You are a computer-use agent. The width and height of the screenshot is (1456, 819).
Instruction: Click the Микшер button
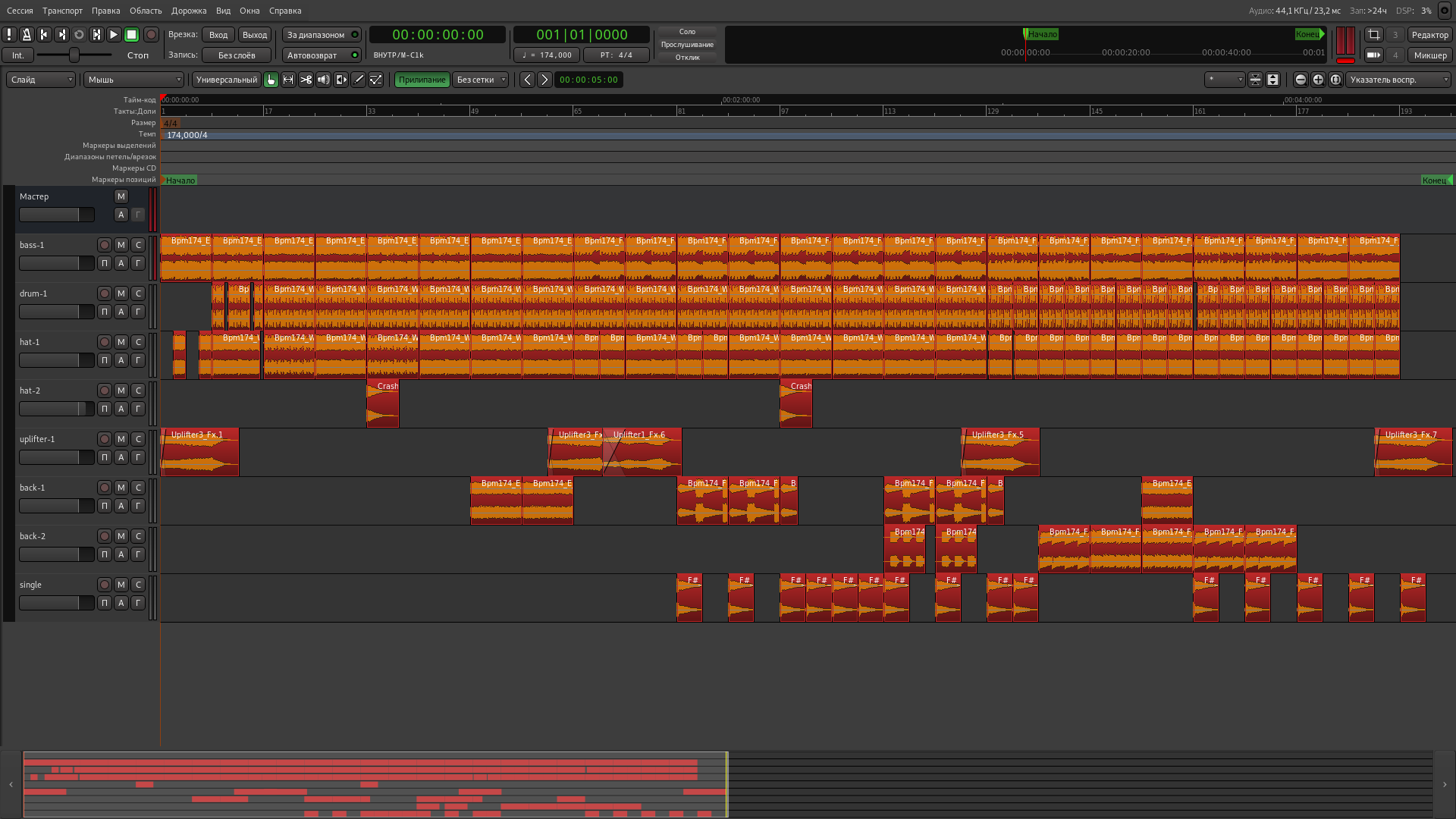(x=1429, y=55)
